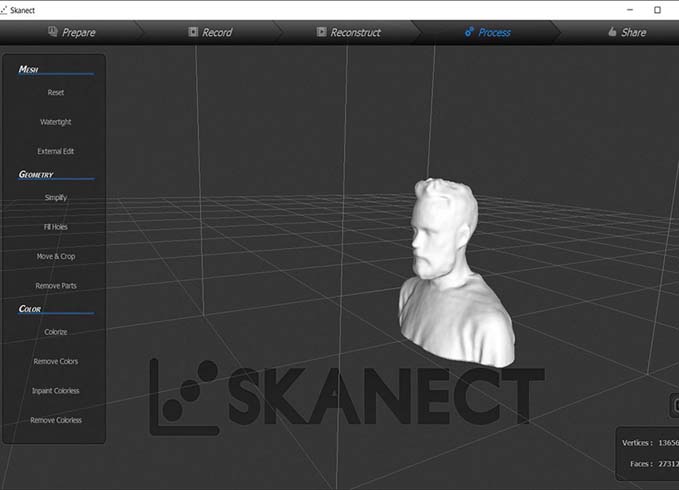Viewport: 679px width, 490px height.
Task: Click the Color section header
Action: [30, 309]
